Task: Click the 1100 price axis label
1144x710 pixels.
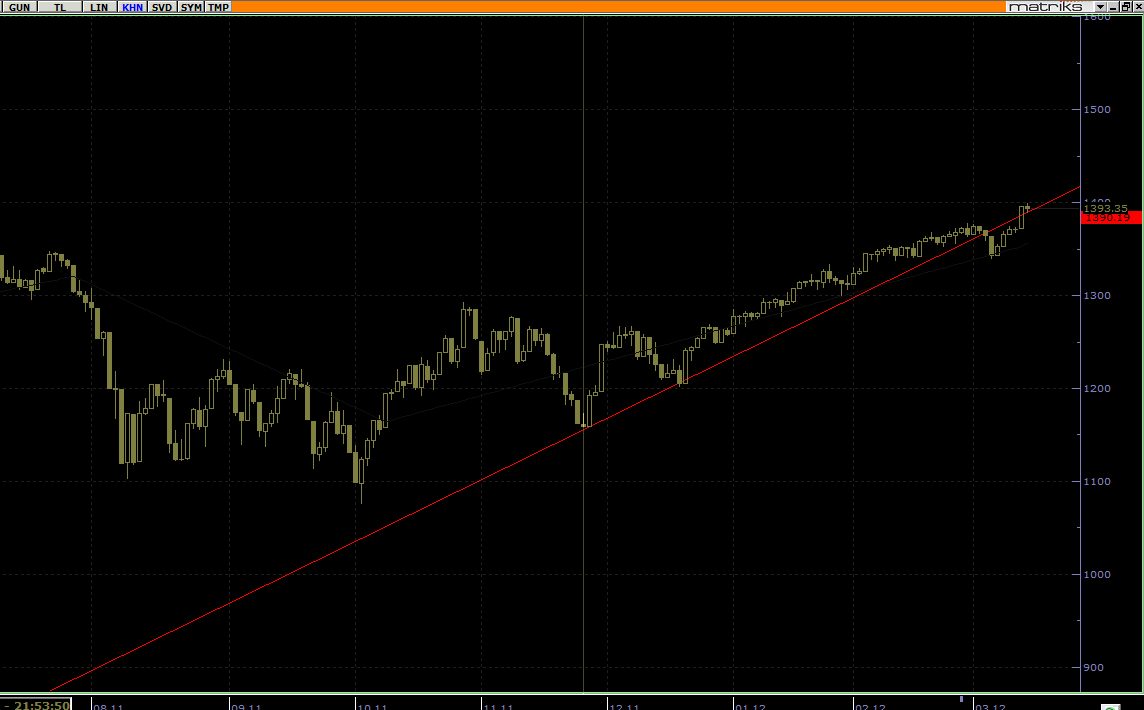Action: click(x=1097, y=482)
